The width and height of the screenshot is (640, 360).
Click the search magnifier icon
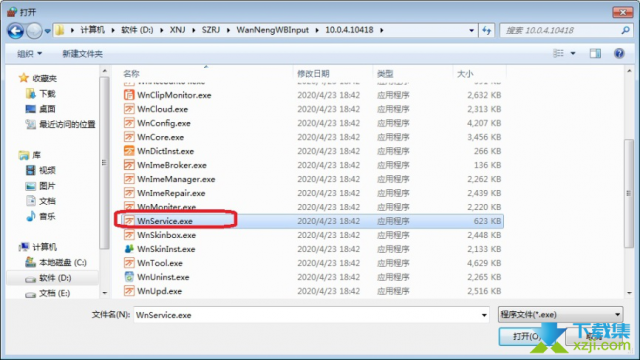point(625,30)
